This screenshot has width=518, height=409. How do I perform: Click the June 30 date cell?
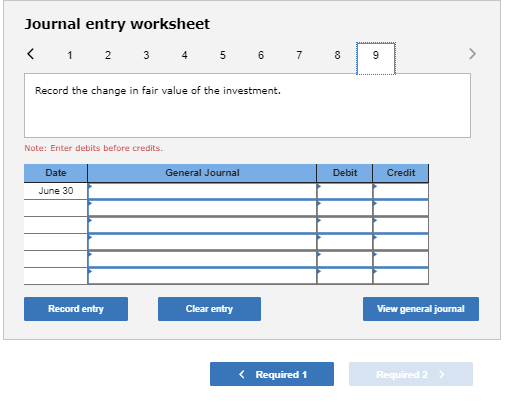click(x=56, y=191)
